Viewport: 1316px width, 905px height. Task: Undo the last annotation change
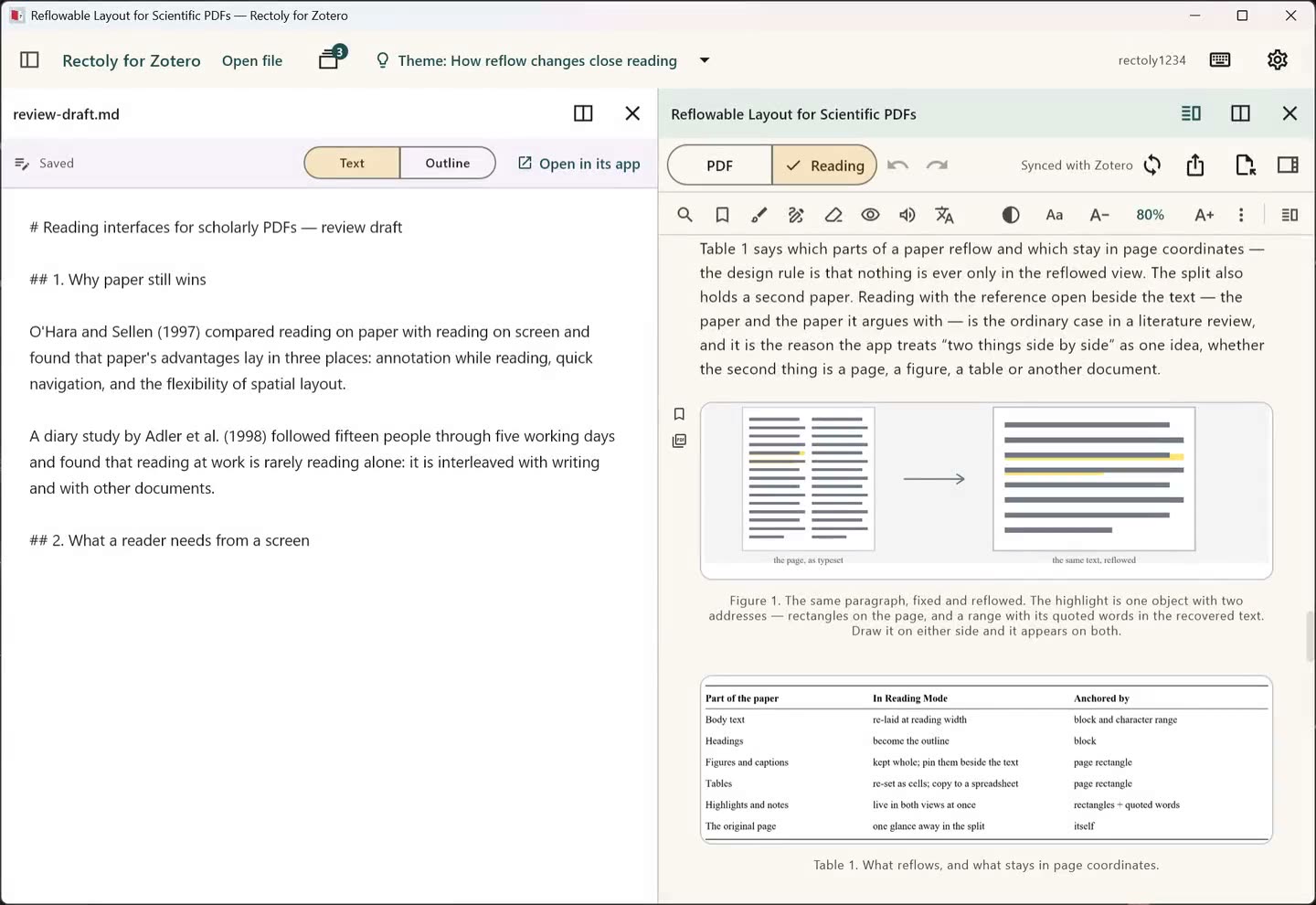(x=897, y=165)
